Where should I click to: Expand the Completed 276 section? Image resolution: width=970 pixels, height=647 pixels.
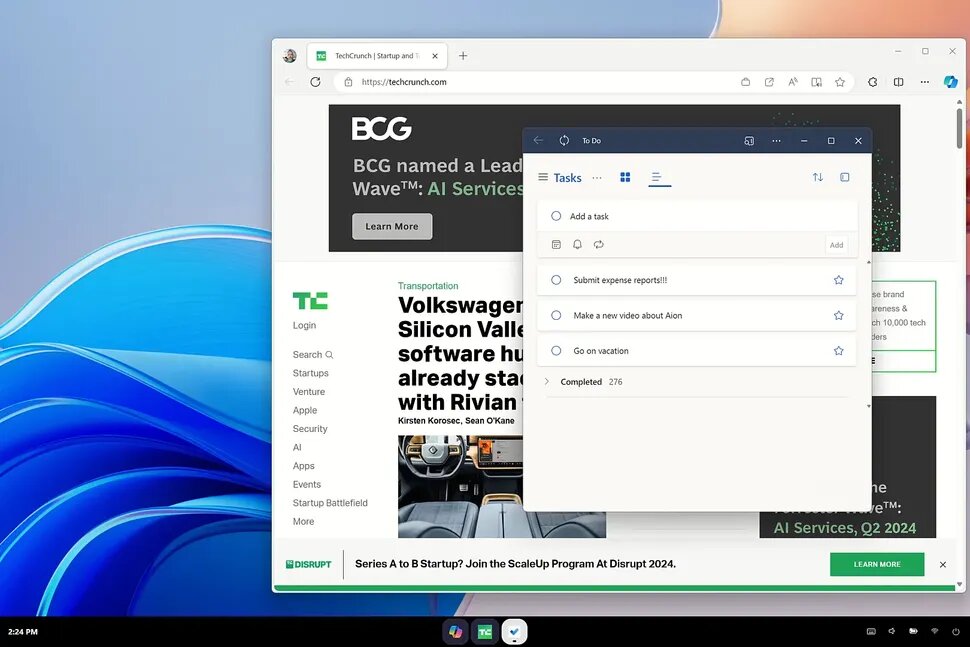click(x=546, y=382)
